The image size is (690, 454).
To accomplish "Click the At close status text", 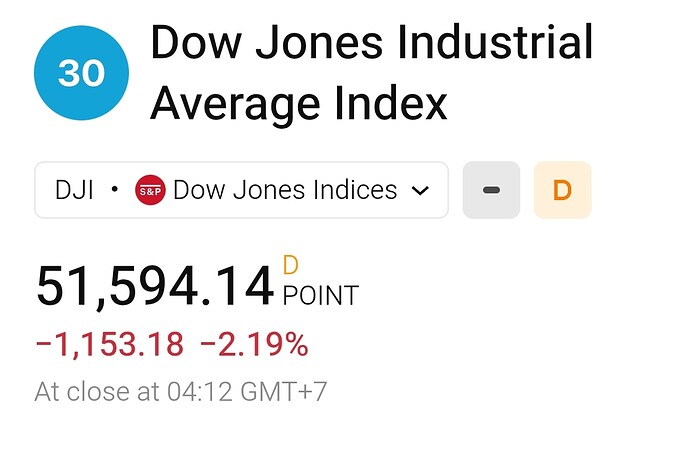I will coord(96,392).
